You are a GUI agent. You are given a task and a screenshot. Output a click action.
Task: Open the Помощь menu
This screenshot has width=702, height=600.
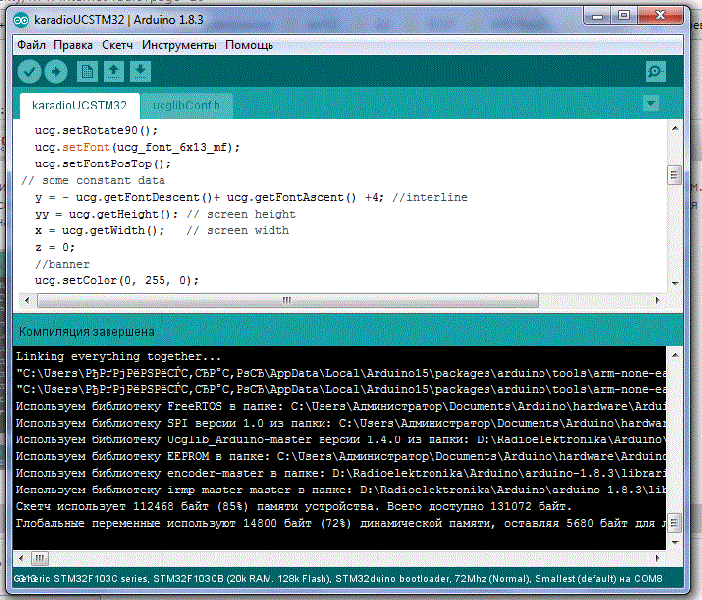pos(249,45)
